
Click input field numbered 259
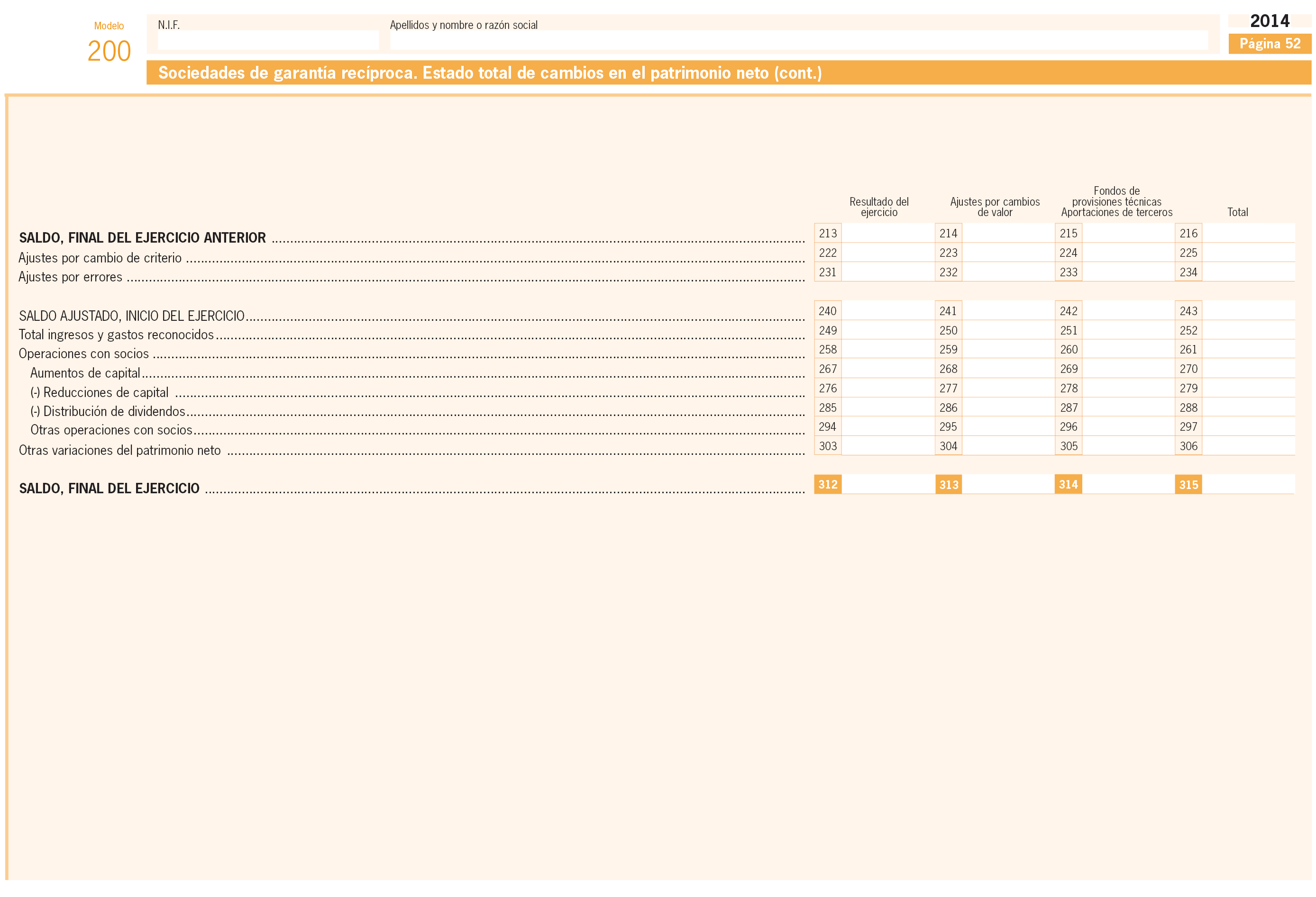pos(1008,349)
